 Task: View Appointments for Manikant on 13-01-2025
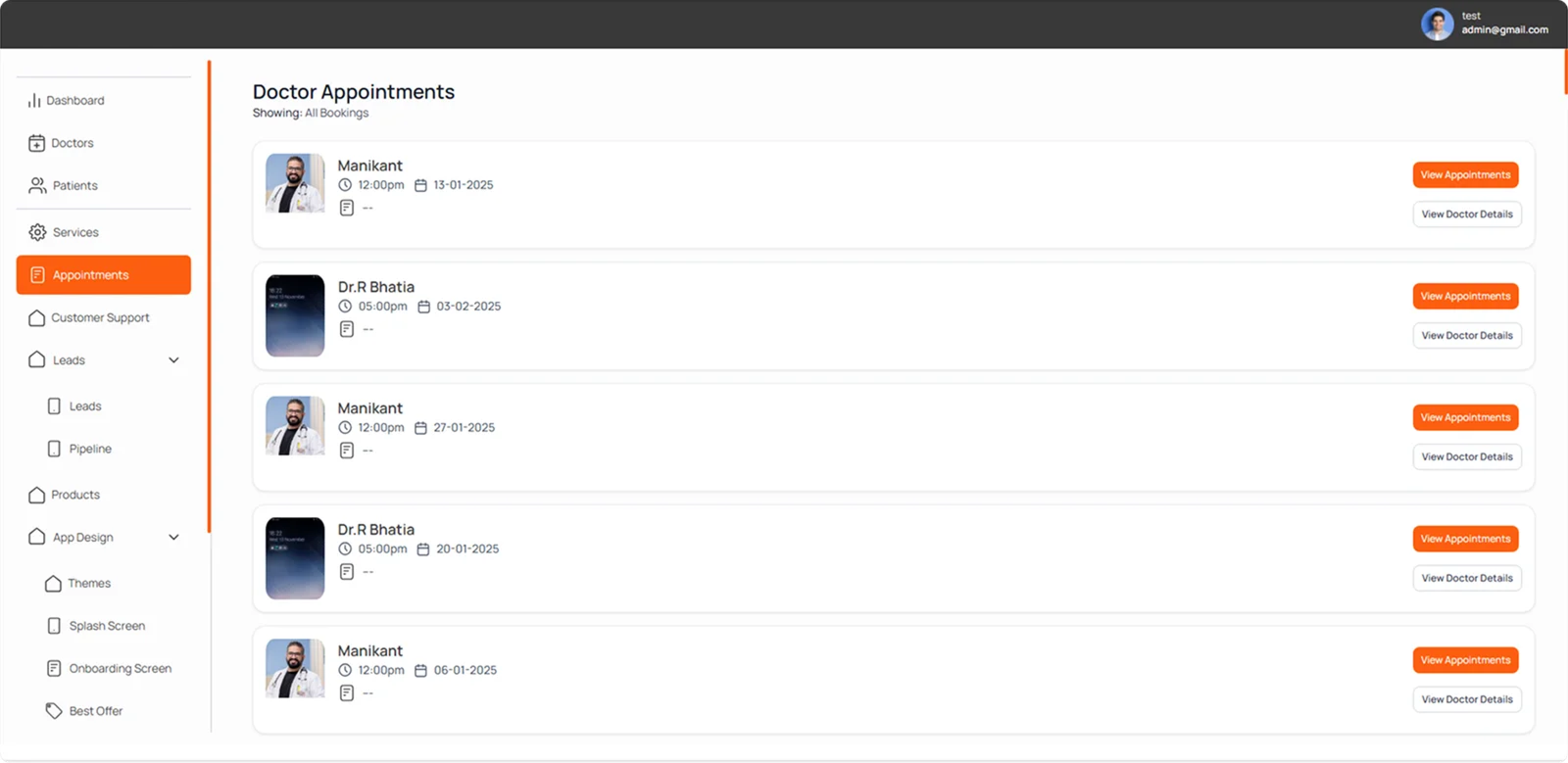[1465, 174]
